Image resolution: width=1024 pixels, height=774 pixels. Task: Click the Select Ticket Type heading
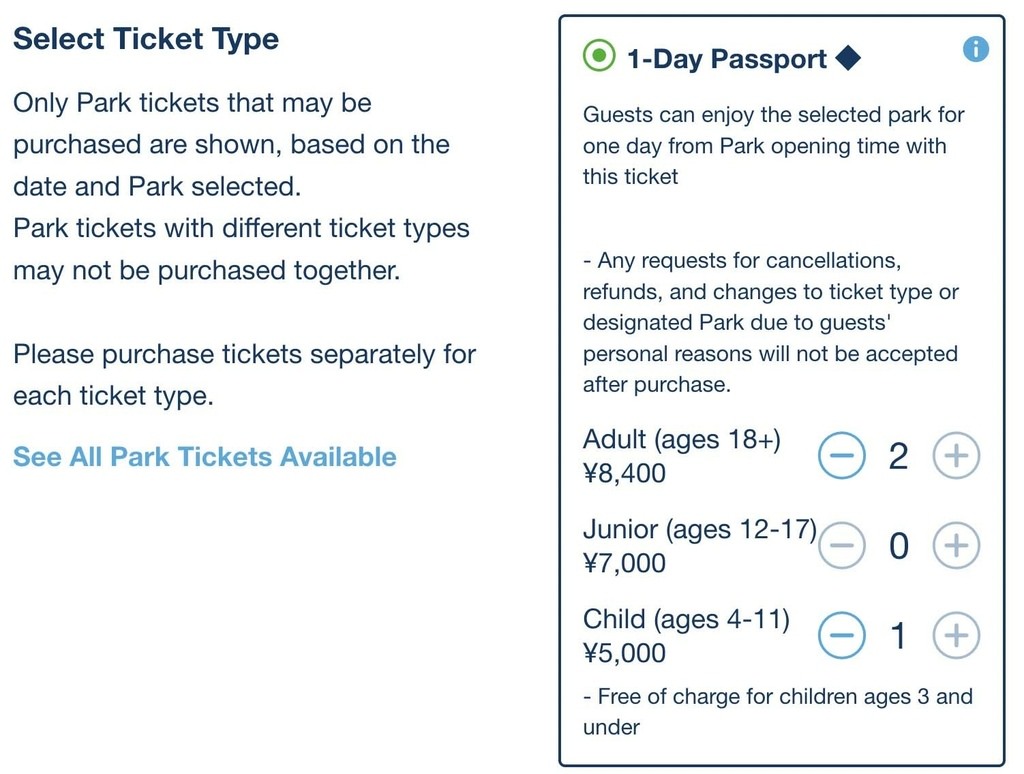[x=146, y=39]
